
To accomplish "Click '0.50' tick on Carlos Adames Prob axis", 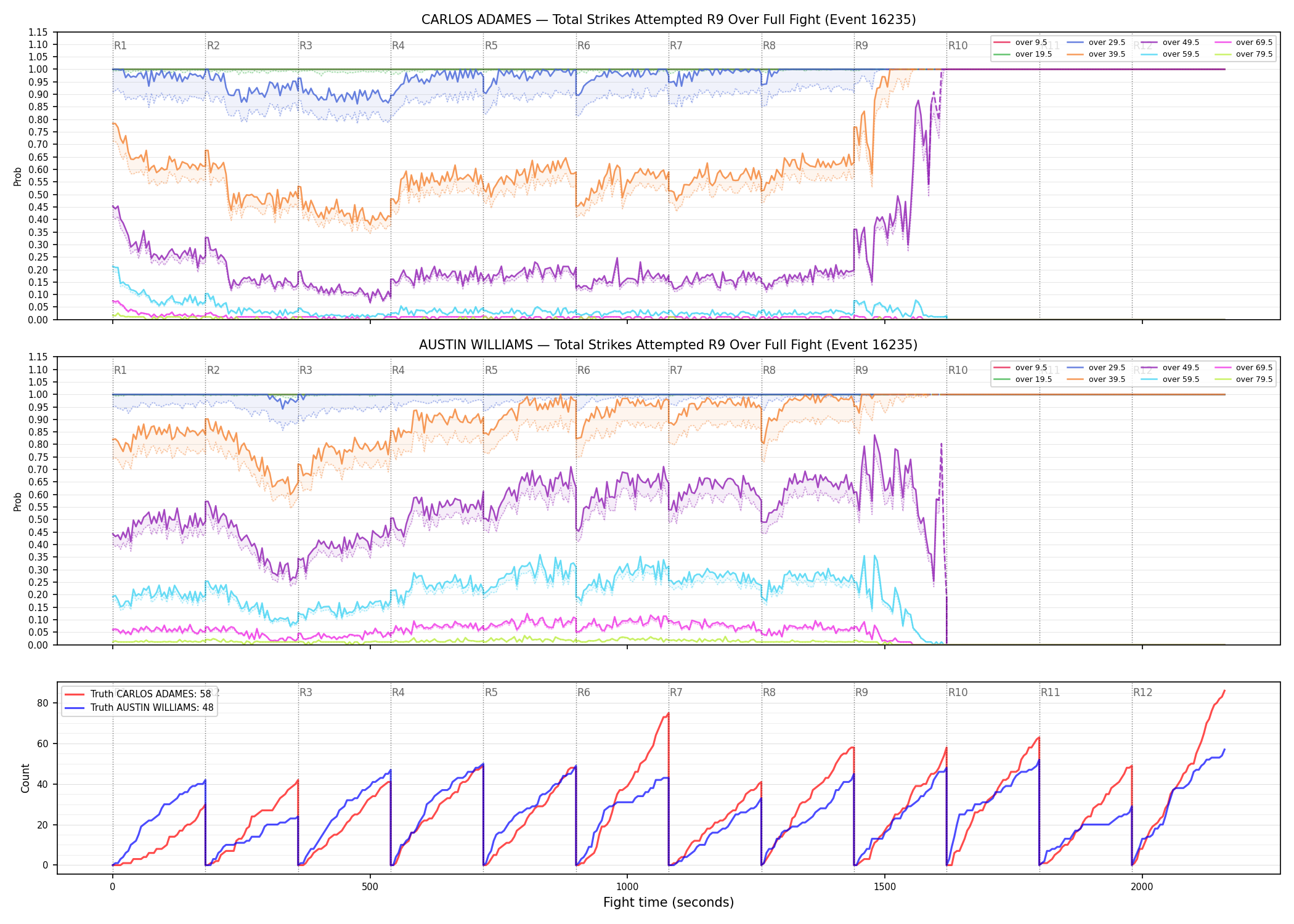I will 38,195.
